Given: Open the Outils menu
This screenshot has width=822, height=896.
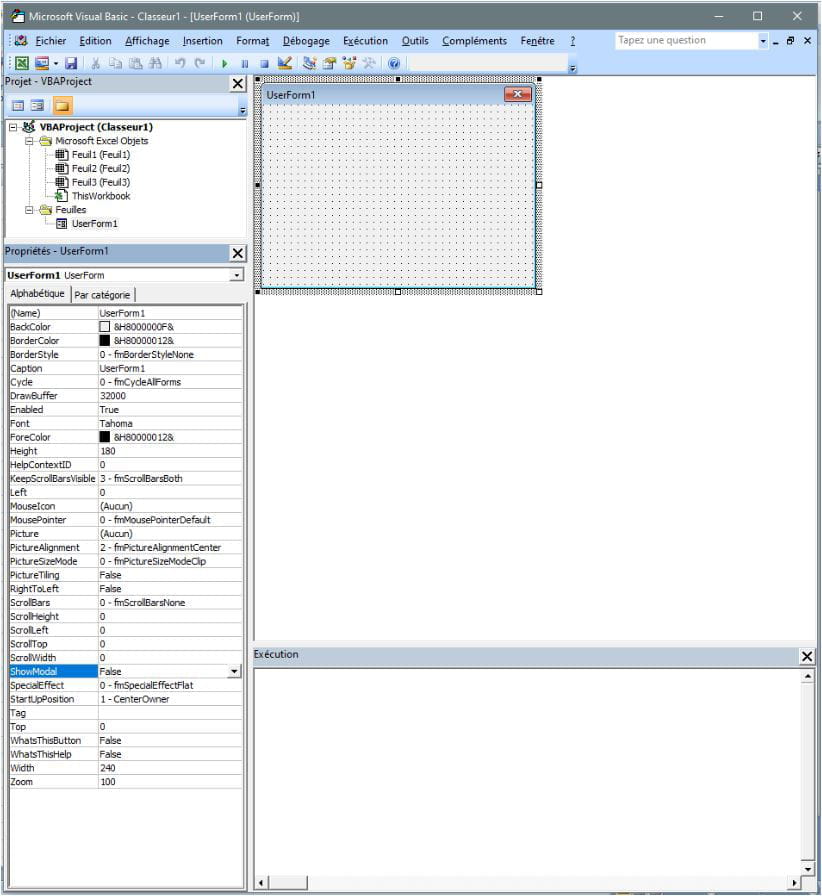Looking at the screenshot, I should coord(415,41).
